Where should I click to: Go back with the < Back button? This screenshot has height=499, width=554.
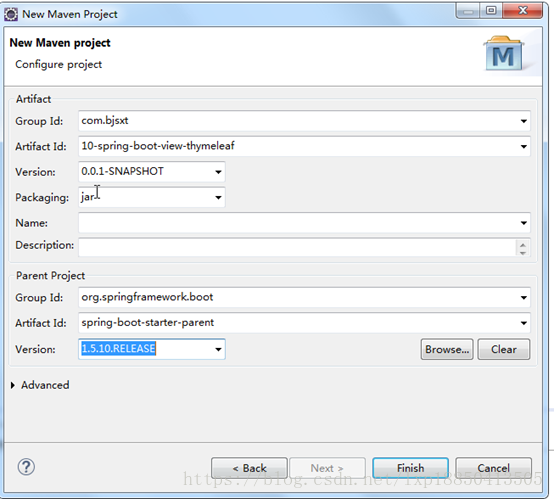tap(249, 468)
